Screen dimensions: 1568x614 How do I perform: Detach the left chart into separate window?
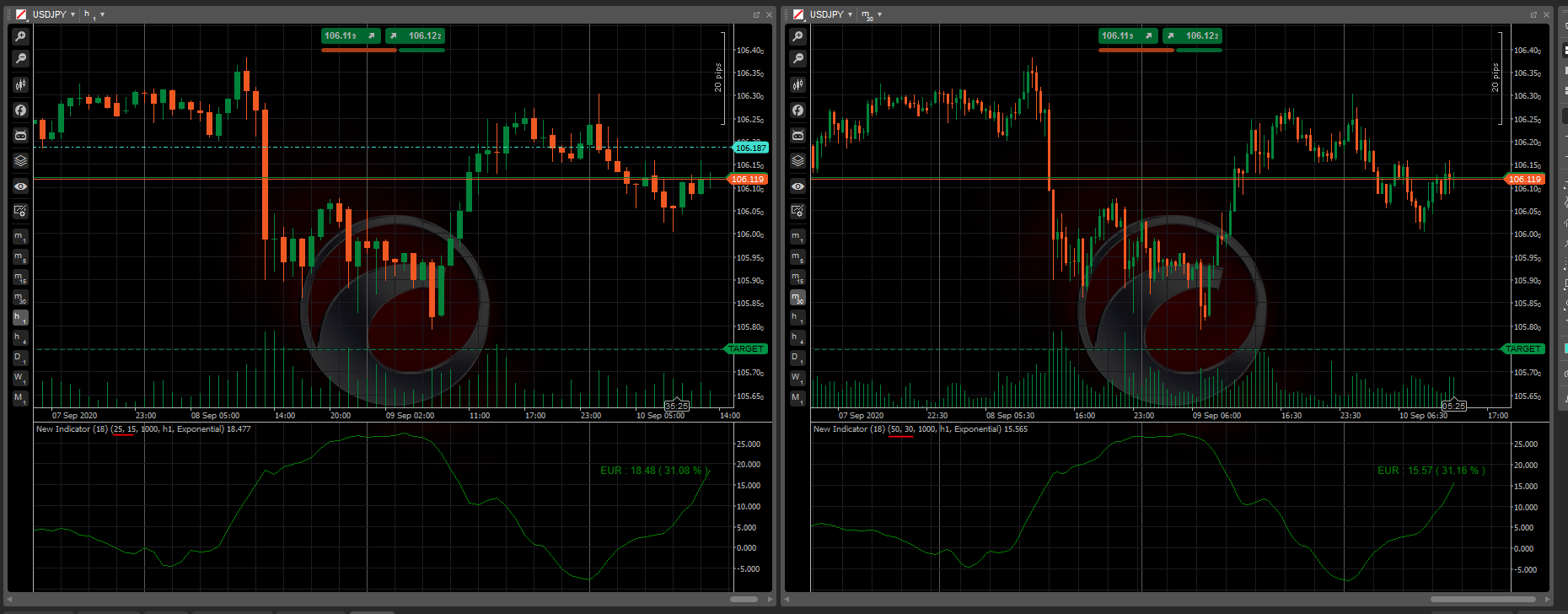[756, 15]
